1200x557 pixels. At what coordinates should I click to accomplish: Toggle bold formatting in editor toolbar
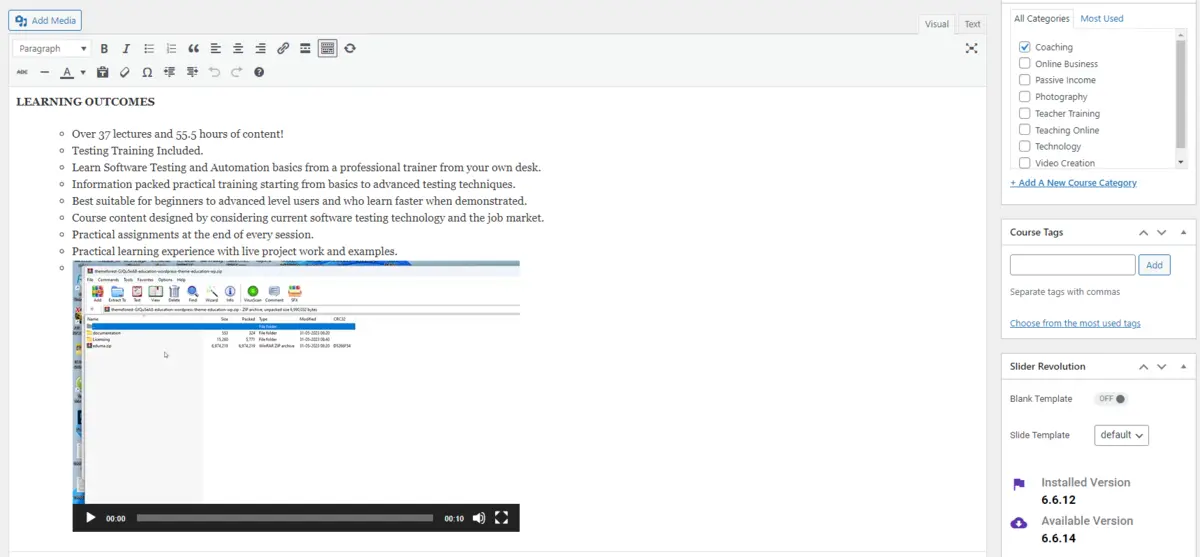[104, 48]
